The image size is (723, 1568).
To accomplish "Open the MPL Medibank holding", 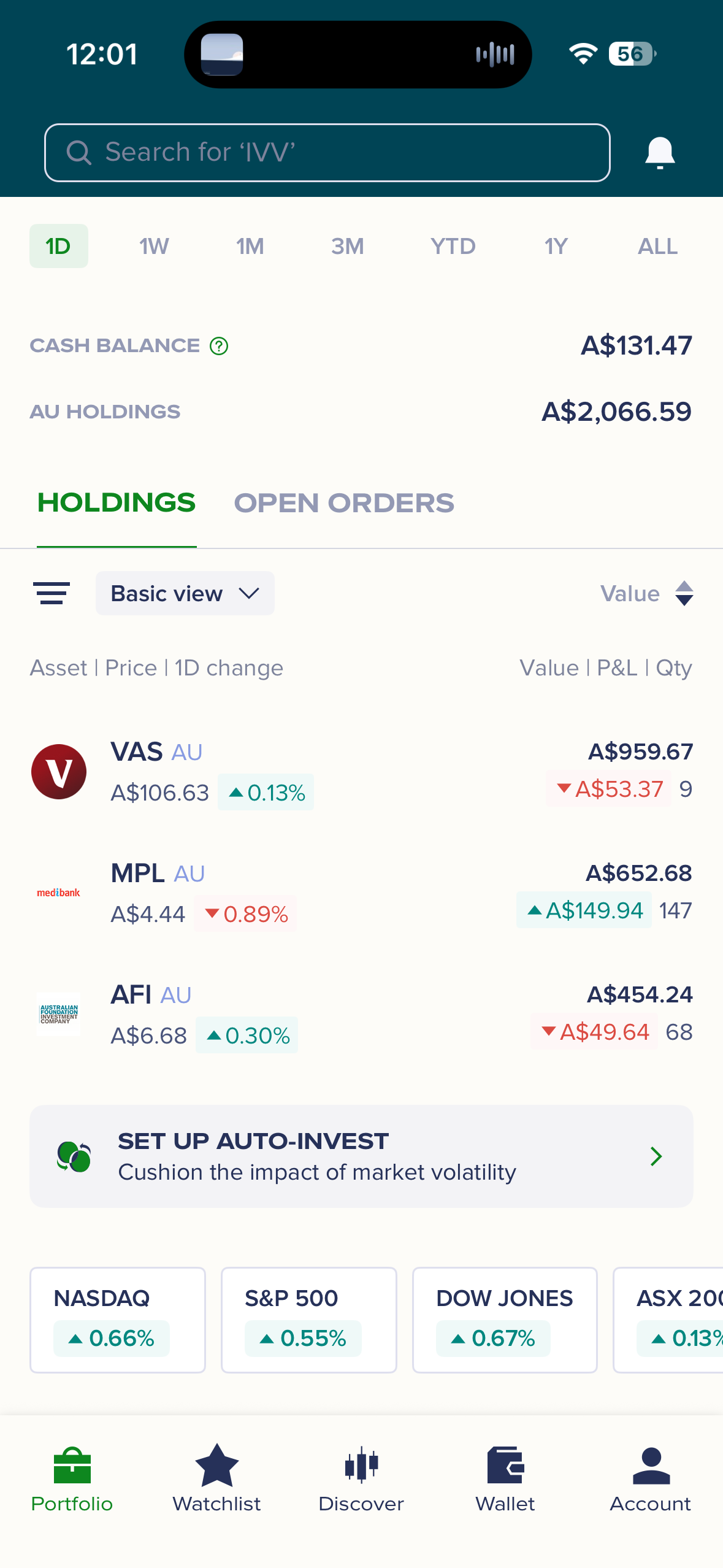I will coord(361,893).
